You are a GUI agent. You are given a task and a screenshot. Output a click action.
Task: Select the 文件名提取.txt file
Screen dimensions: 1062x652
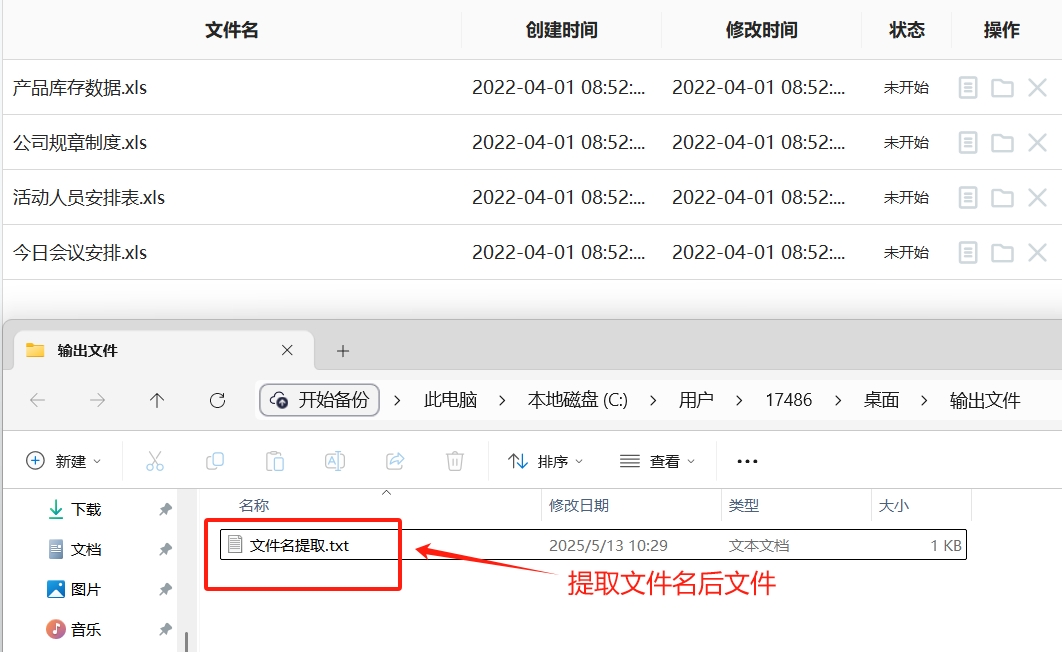(593, 545)
